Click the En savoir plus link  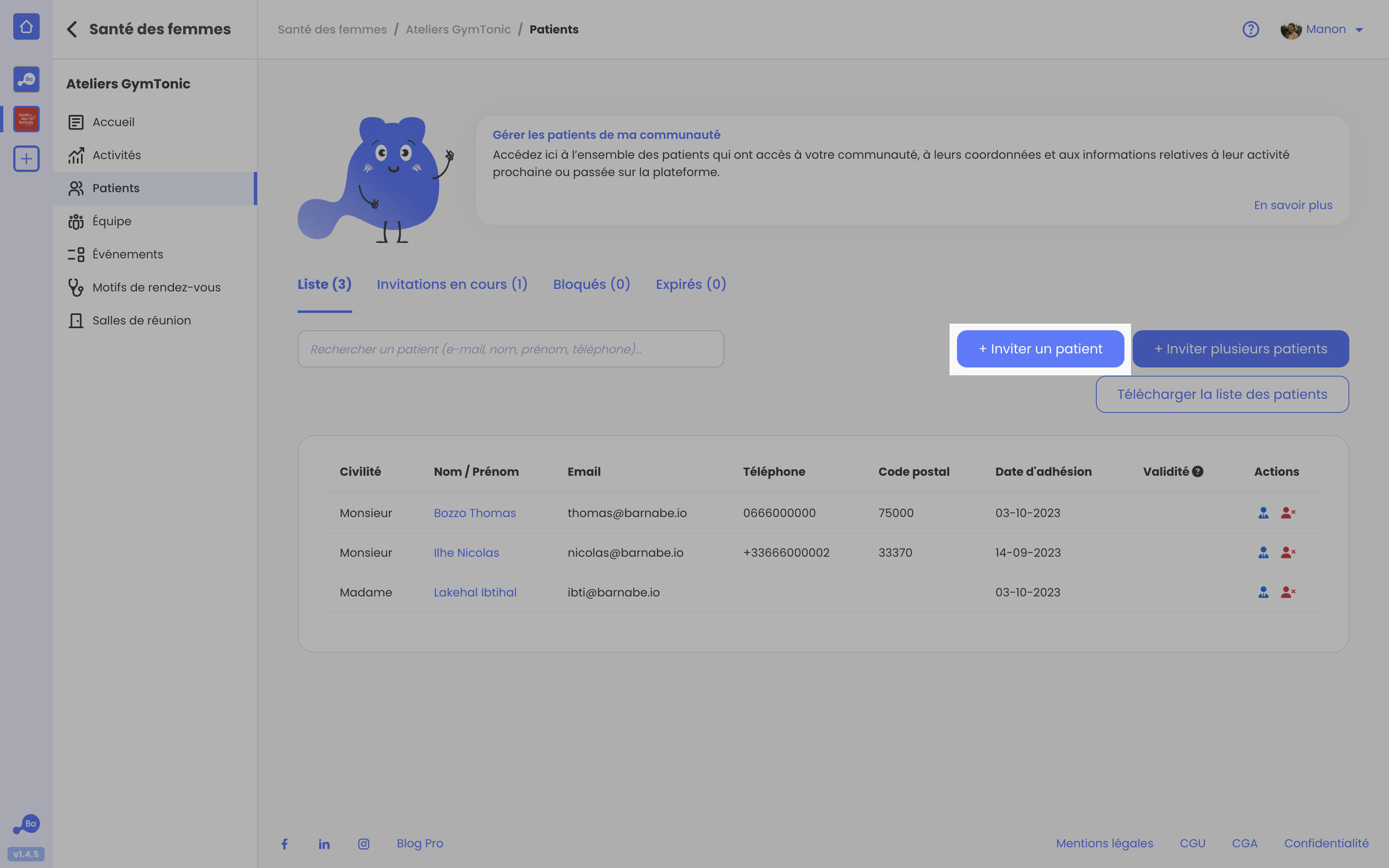[x=1293, y=205]
